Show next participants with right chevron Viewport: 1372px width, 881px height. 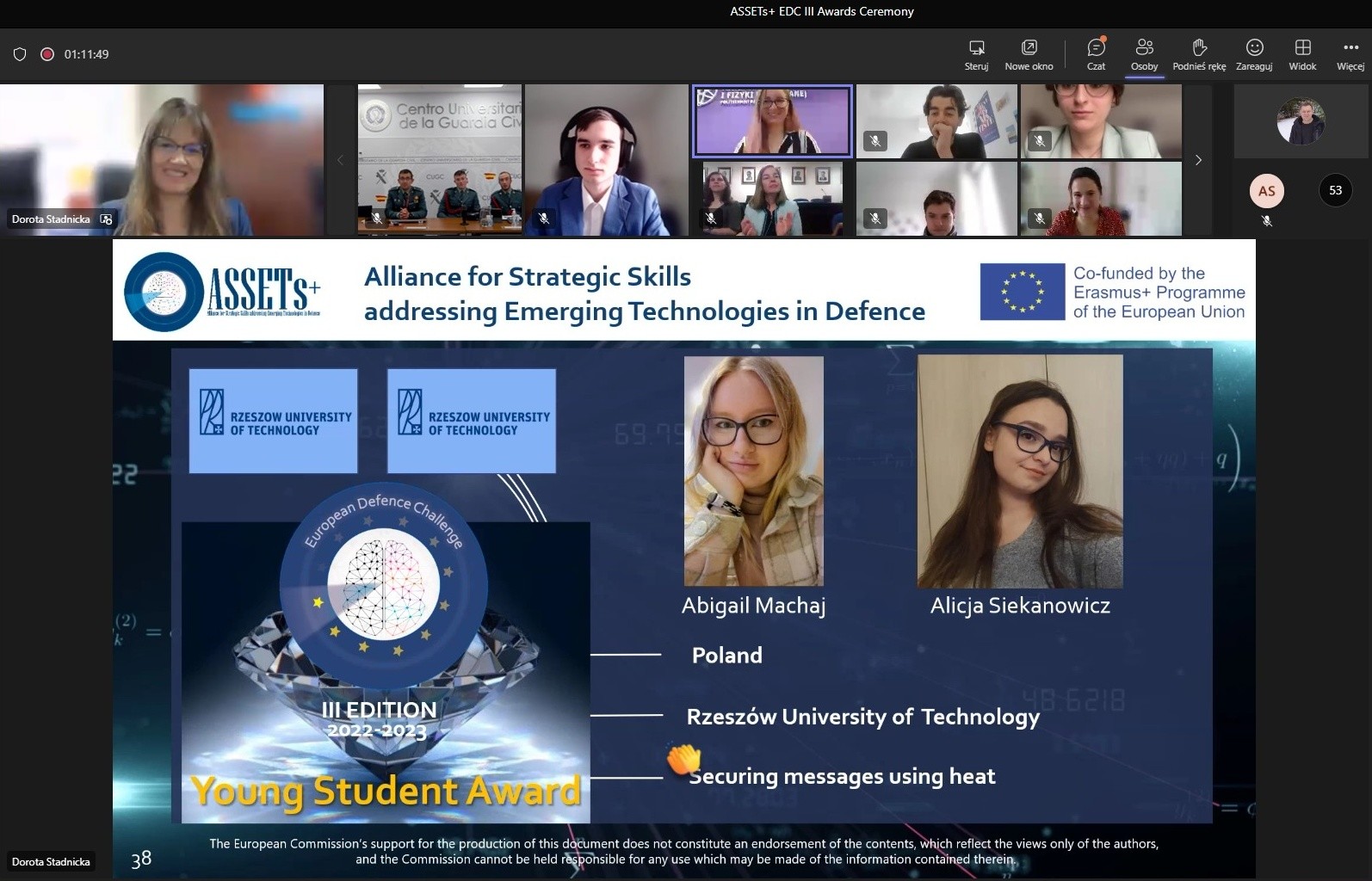(1198, 160)
